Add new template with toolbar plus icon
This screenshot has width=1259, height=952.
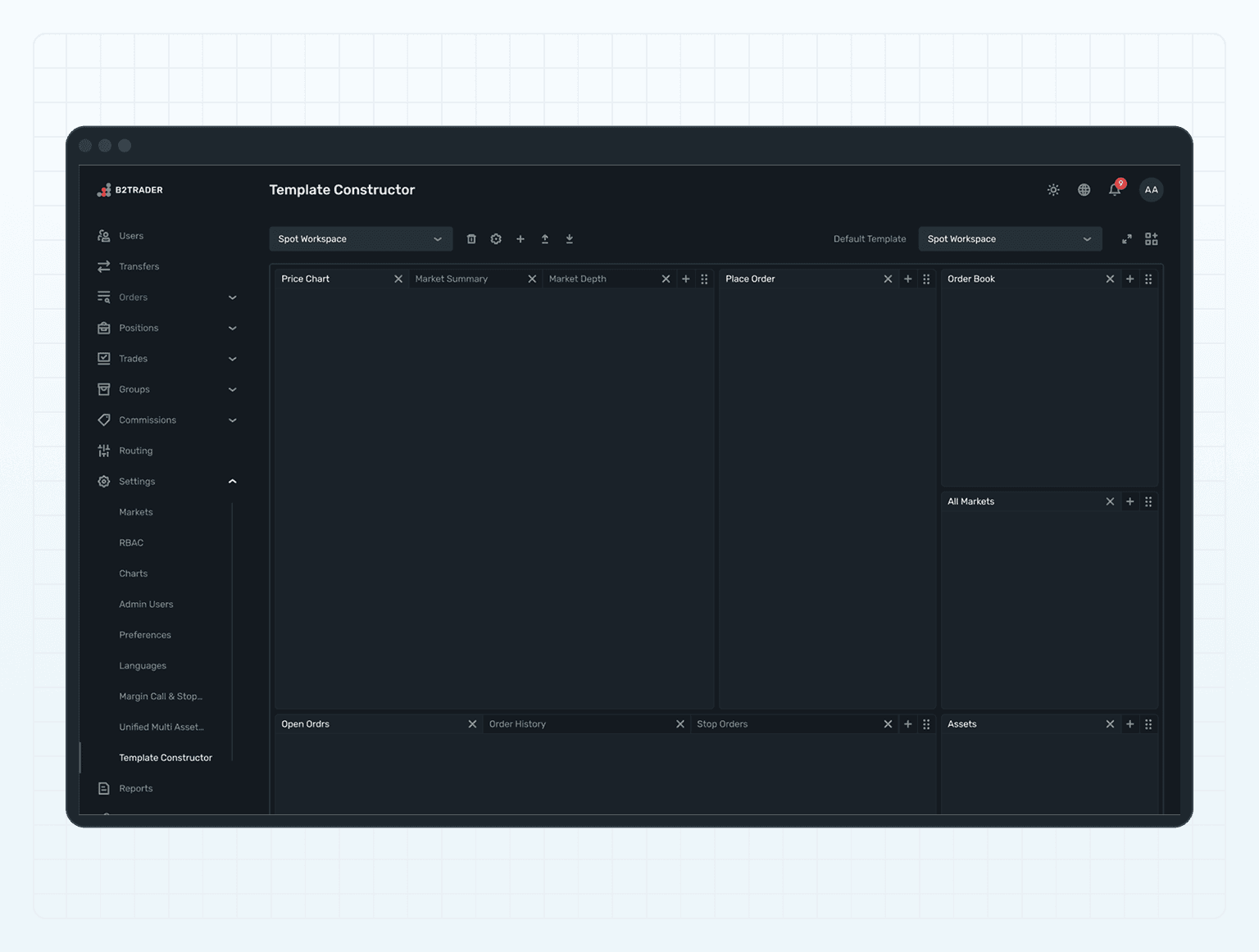tap(520, 239)
